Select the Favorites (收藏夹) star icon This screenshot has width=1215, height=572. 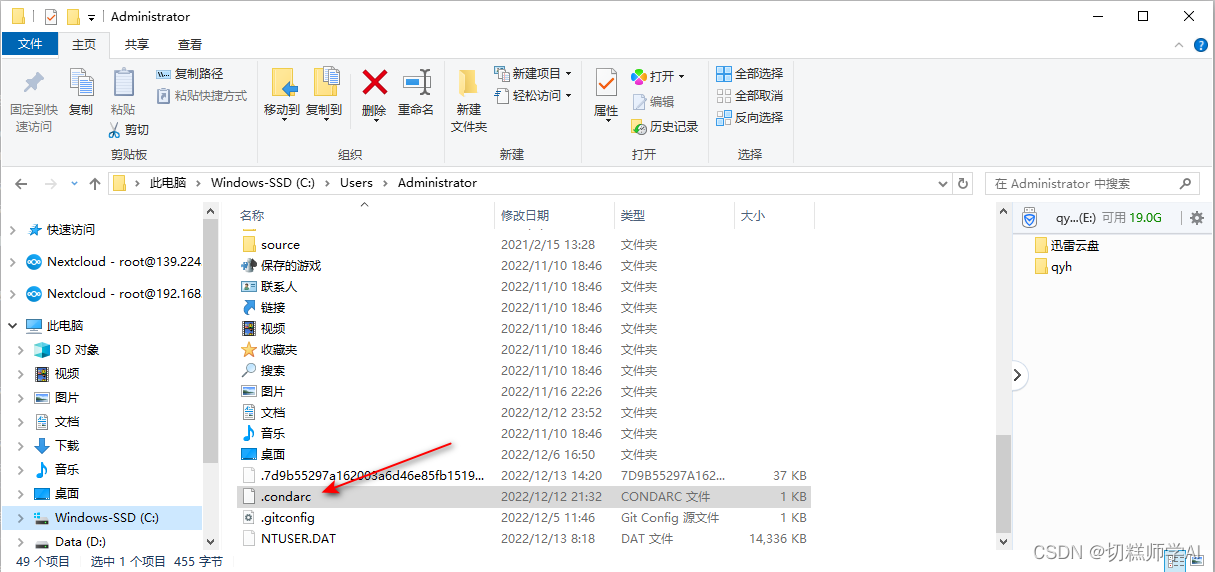point(249,350)
